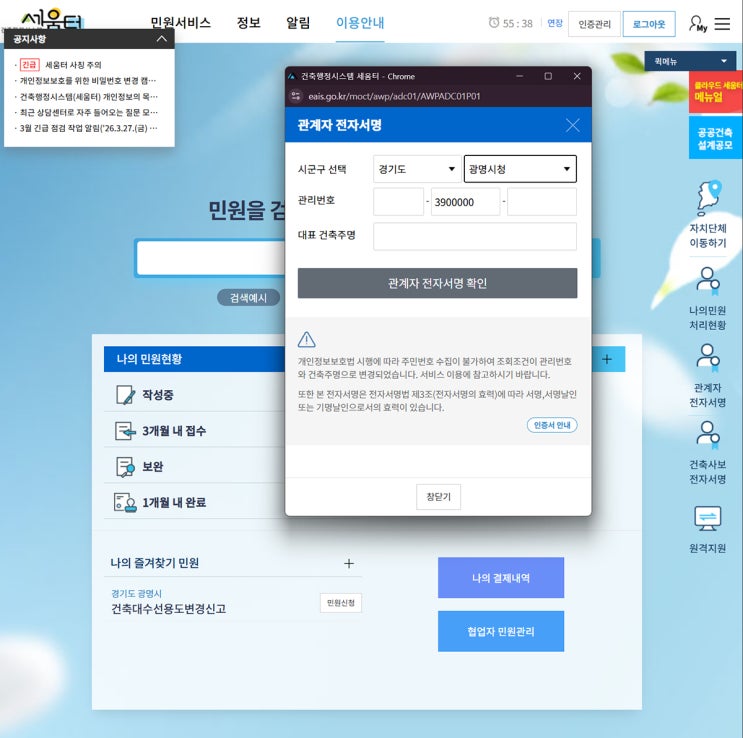Viewport: 743px width, 738px height.
Task: Add a favorite via 나의 즐겨찾기 plus icon
Action: (349, 563)
